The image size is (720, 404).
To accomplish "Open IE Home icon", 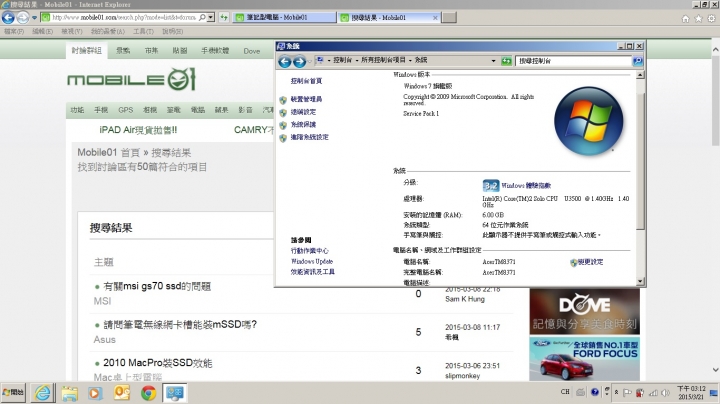I will coord(685,18).
